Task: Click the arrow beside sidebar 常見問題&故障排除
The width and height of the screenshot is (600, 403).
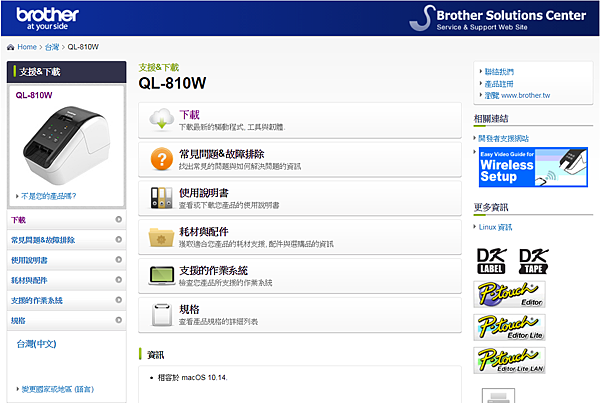Action: click(x=119, y=239)
